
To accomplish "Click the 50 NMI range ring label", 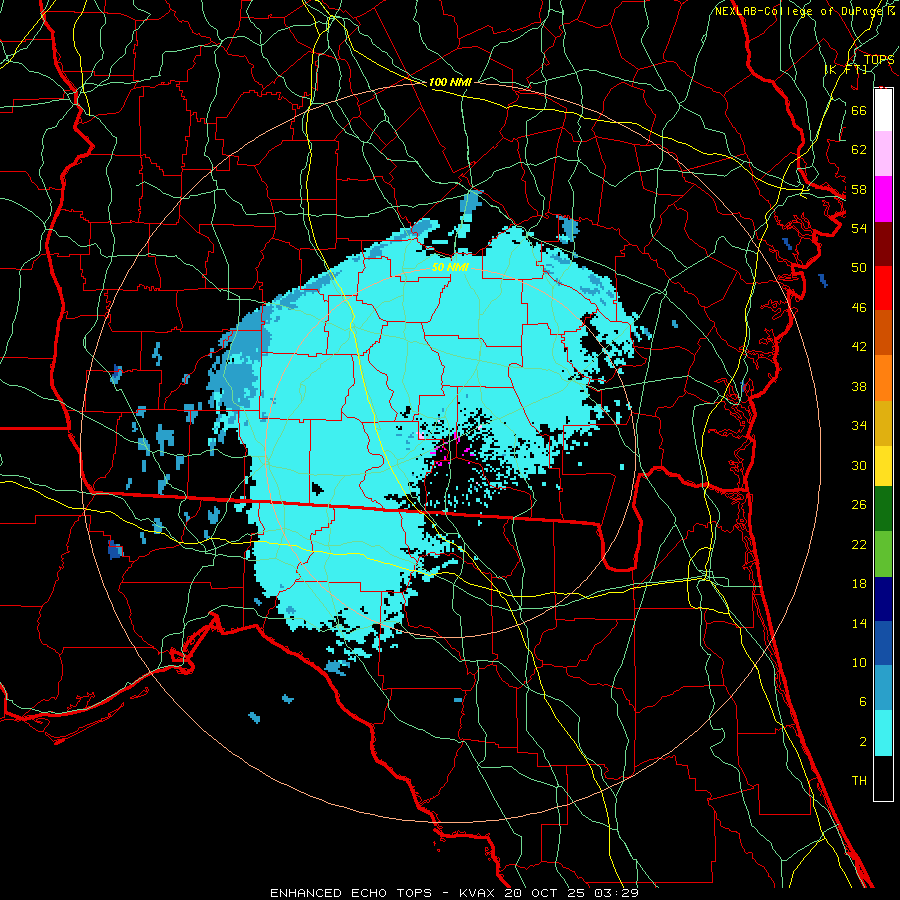I will (x=451, y=267).
